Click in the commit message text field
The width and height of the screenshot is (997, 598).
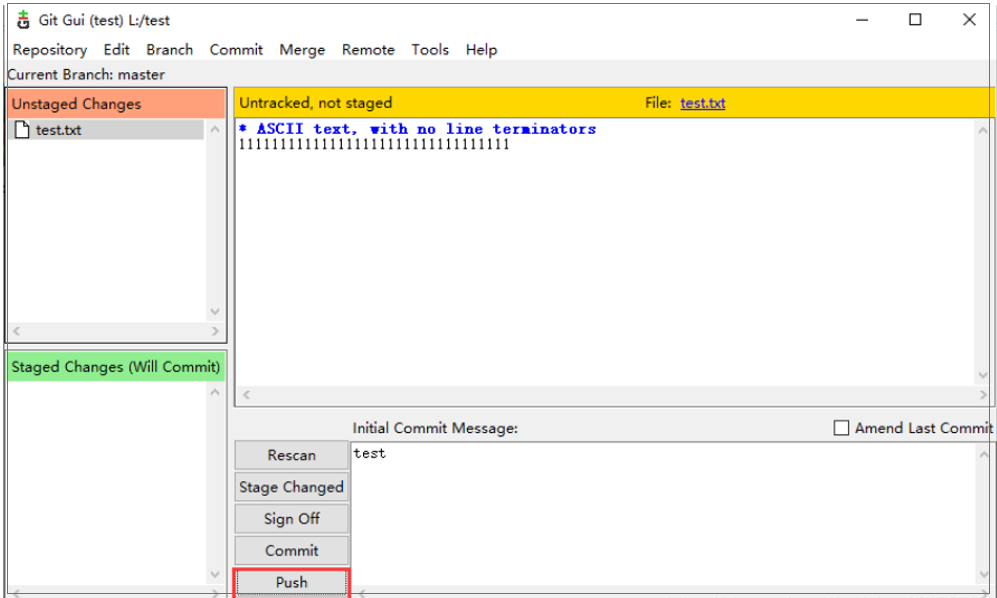click(663, 514)
